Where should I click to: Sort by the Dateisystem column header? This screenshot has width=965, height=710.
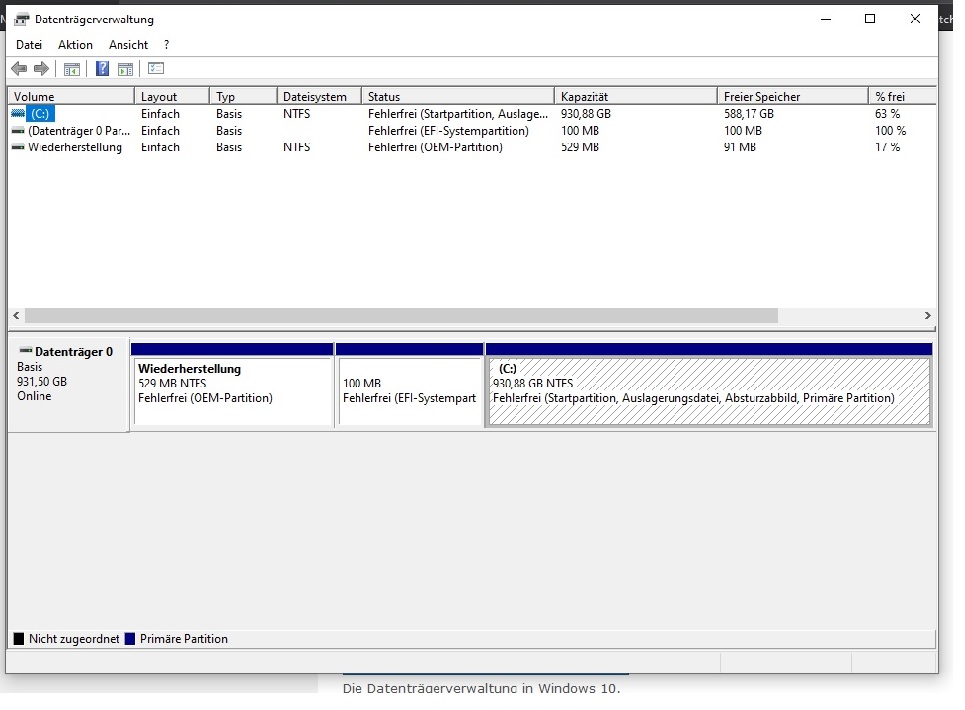click(319, 97)
